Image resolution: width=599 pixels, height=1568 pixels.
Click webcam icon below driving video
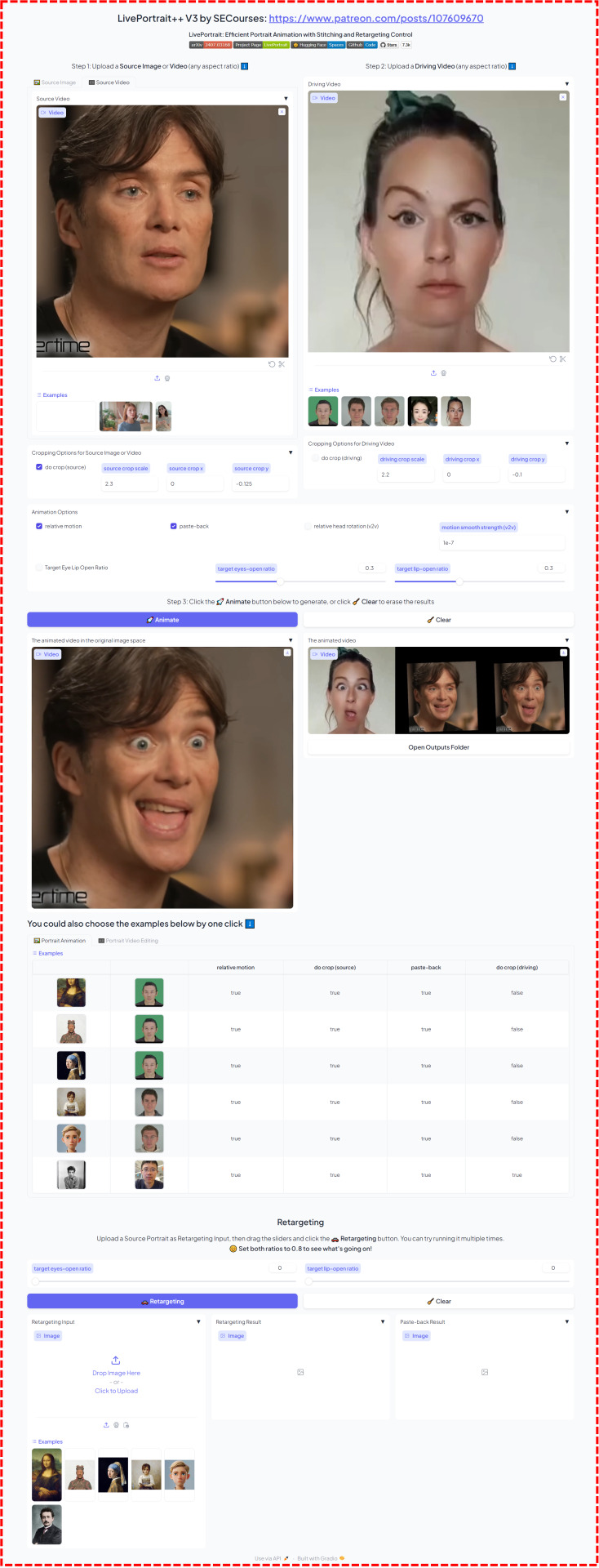[x=443, y=373]
